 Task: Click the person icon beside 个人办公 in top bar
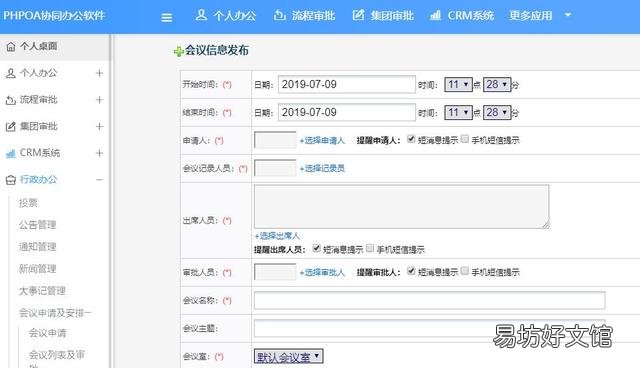201,15
